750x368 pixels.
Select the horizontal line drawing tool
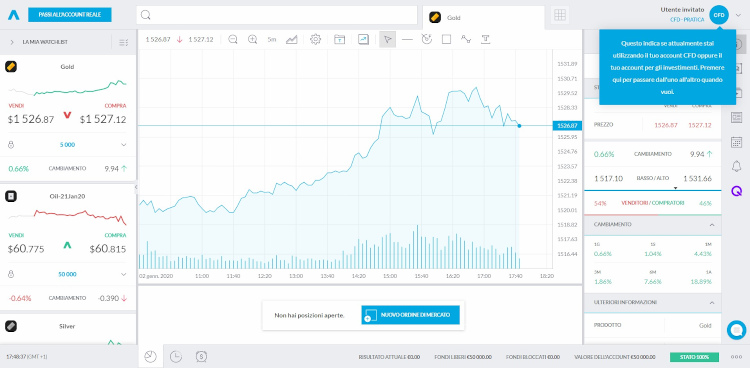[407, 39]
